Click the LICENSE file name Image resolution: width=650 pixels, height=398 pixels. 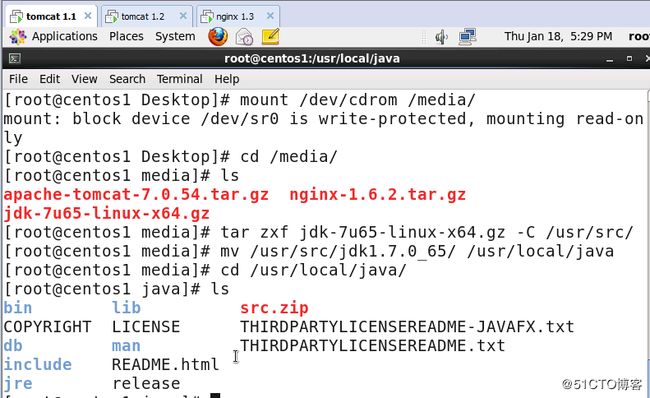pos(146,327)
